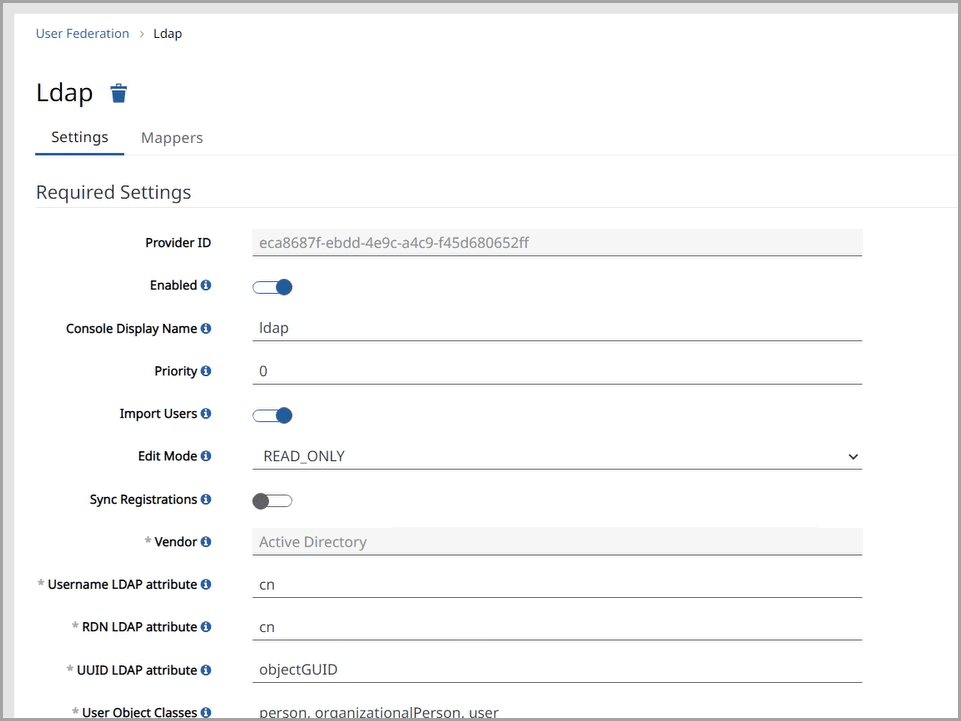
Task: Show info tooltip for UUID LDAP attribute
Action: point(206,670)
